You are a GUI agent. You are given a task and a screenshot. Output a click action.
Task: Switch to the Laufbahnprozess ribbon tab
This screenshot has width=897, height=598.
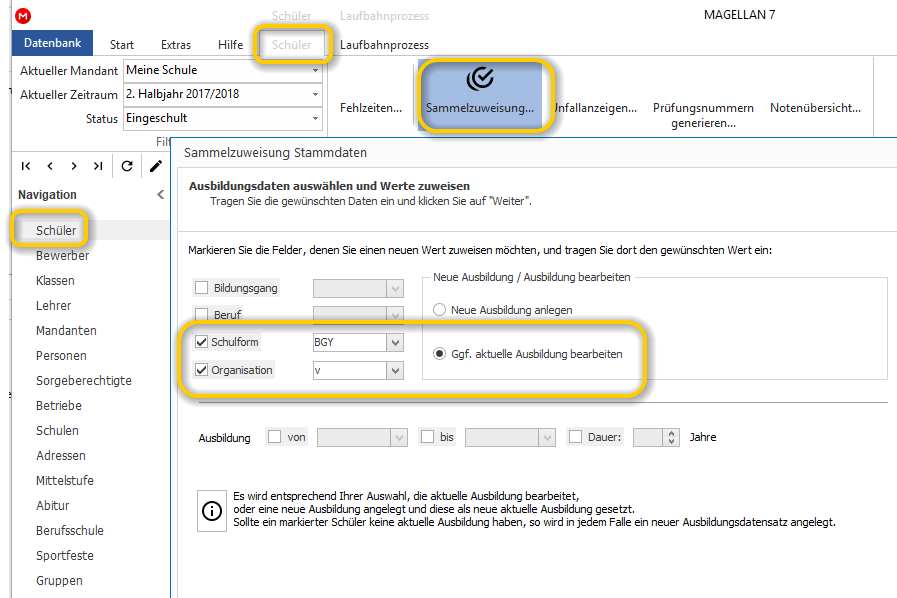384,45
